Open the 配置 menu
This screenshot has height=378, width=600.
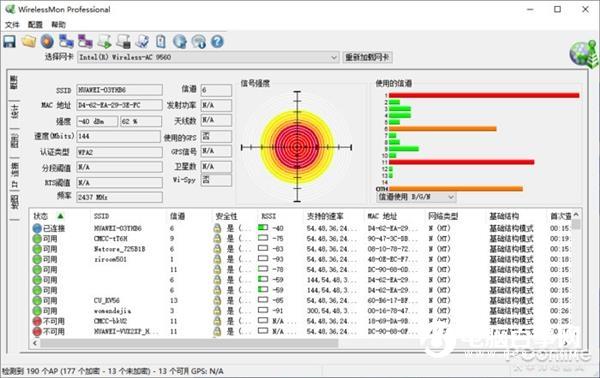35,25
